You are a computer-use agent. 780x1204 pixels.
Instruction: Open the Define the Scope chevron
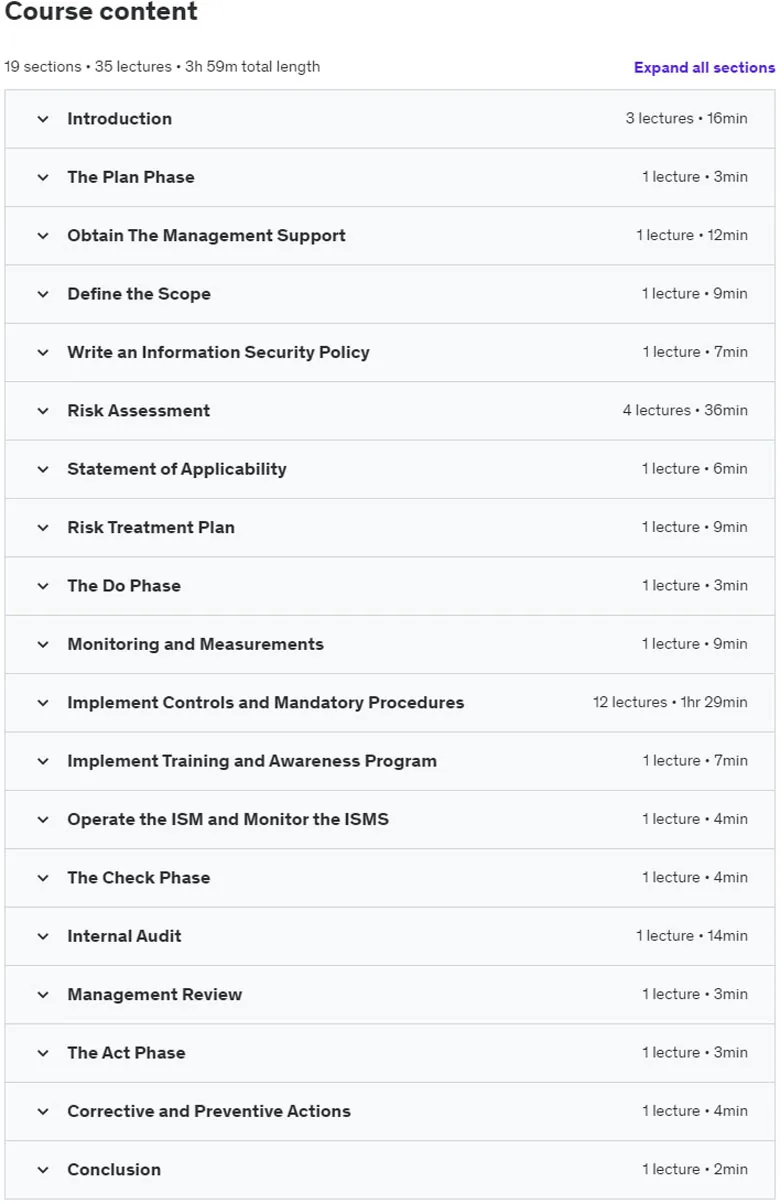point(43,294)
